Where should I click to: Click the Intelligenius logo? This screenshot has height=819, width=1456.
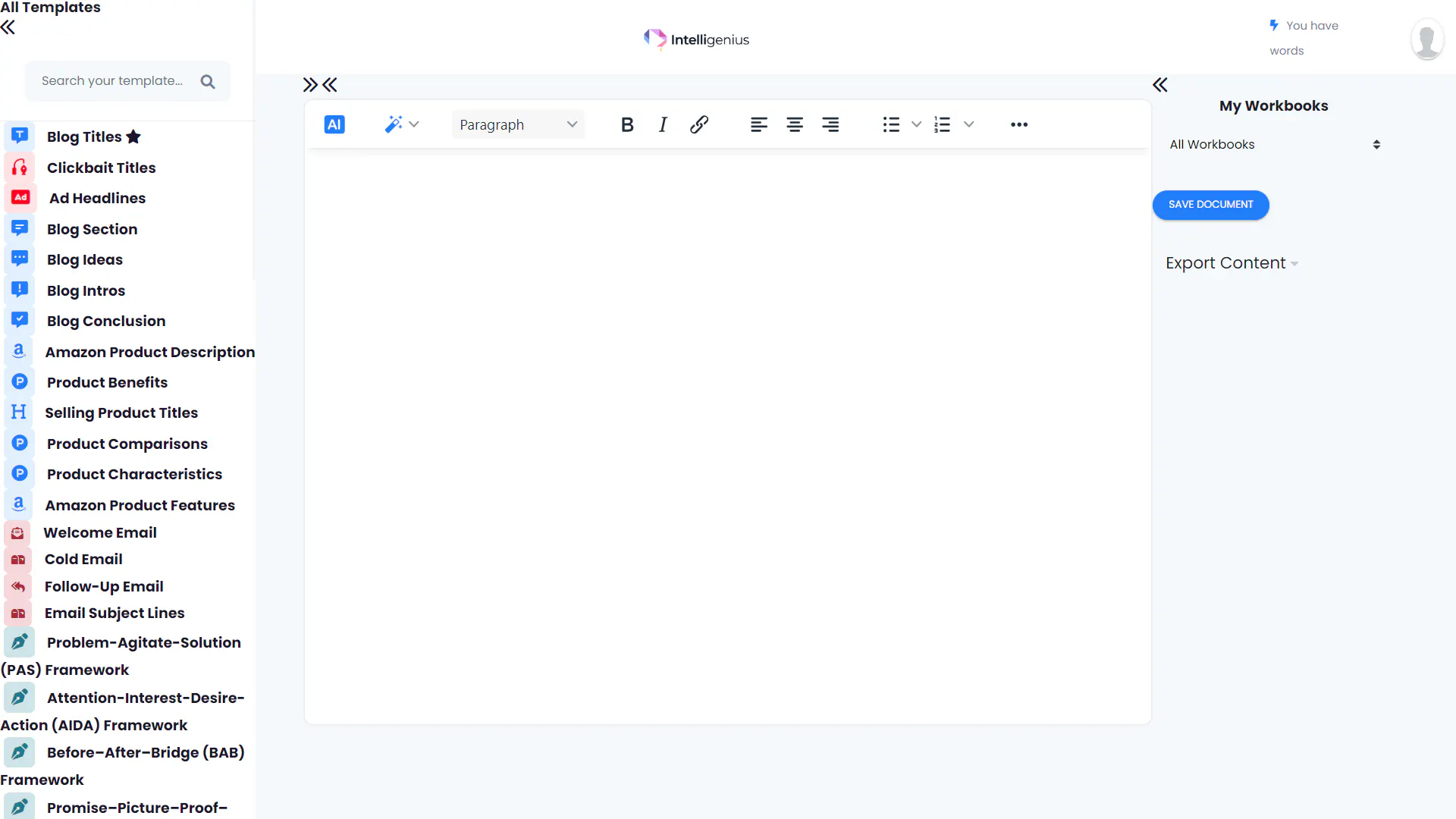[x=696, y=39]
